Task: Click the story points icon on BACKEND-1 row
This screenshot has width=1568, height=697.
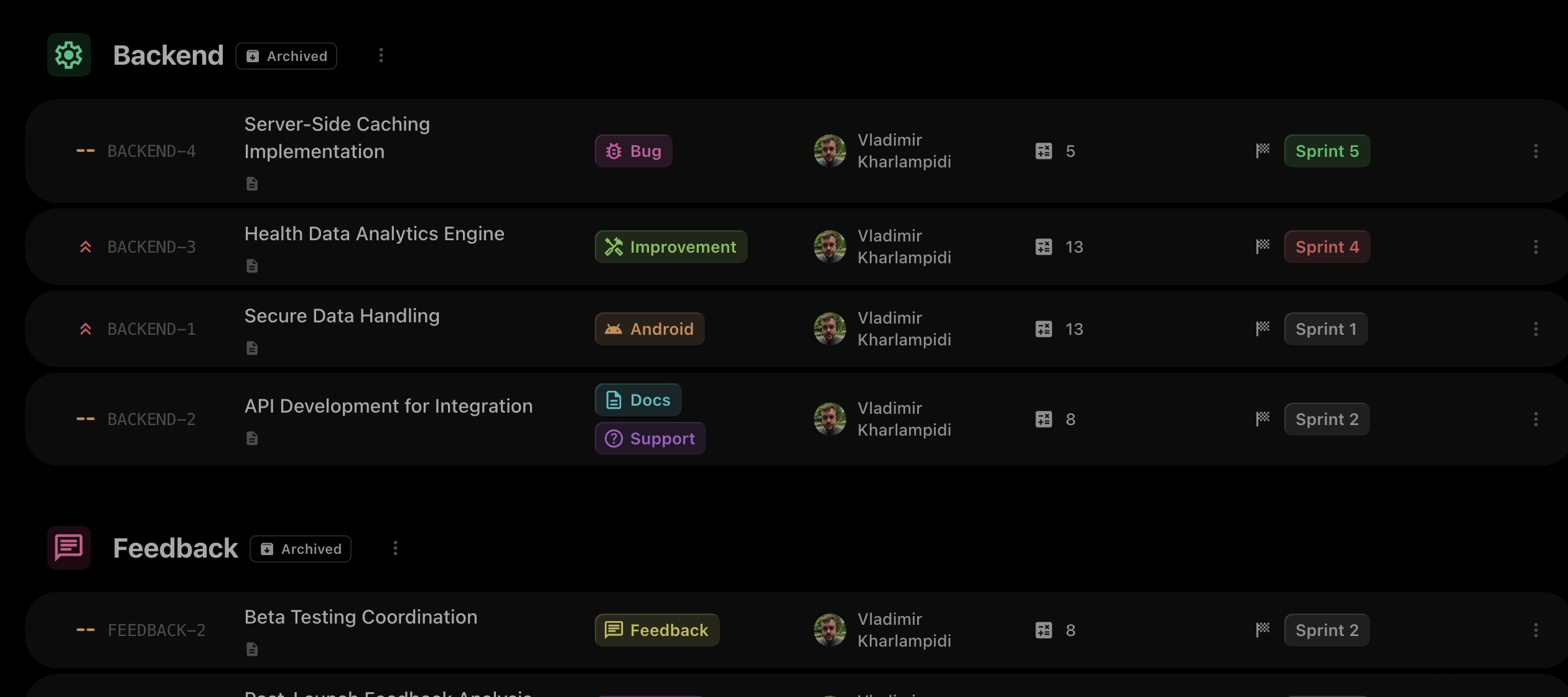Action: click(x=1043, y=329)
